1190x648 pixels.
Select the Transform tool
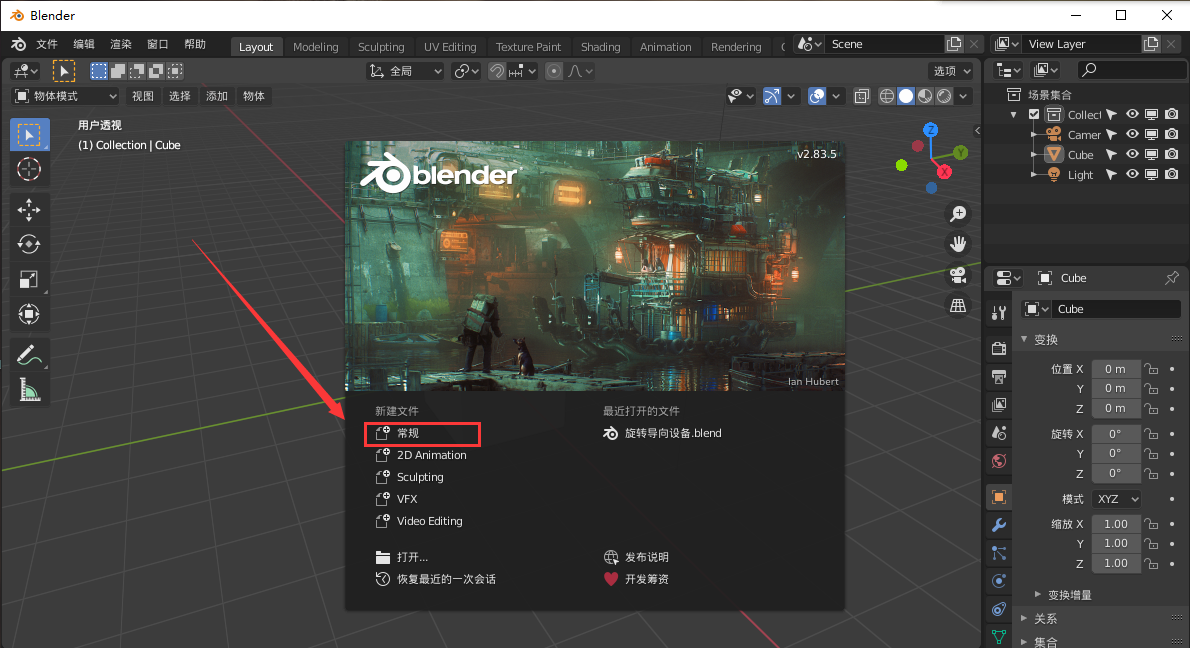point(29,314)
